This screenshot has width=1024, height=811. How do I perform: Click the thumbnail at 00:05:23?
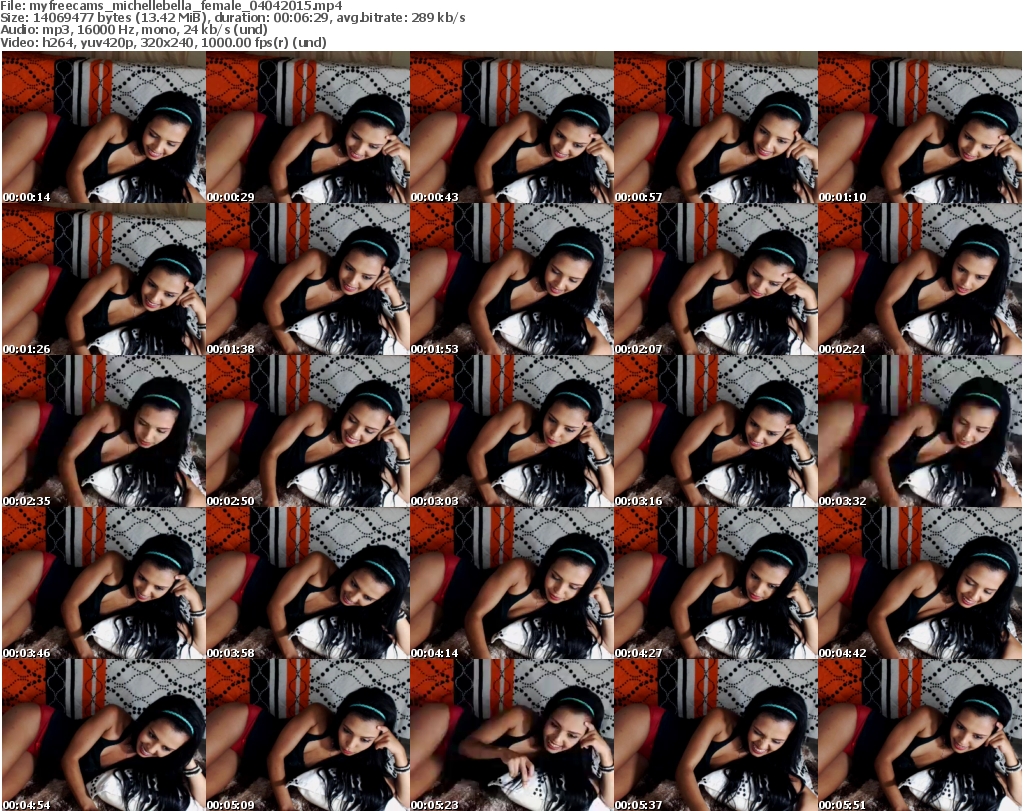[x=511, y=735]
